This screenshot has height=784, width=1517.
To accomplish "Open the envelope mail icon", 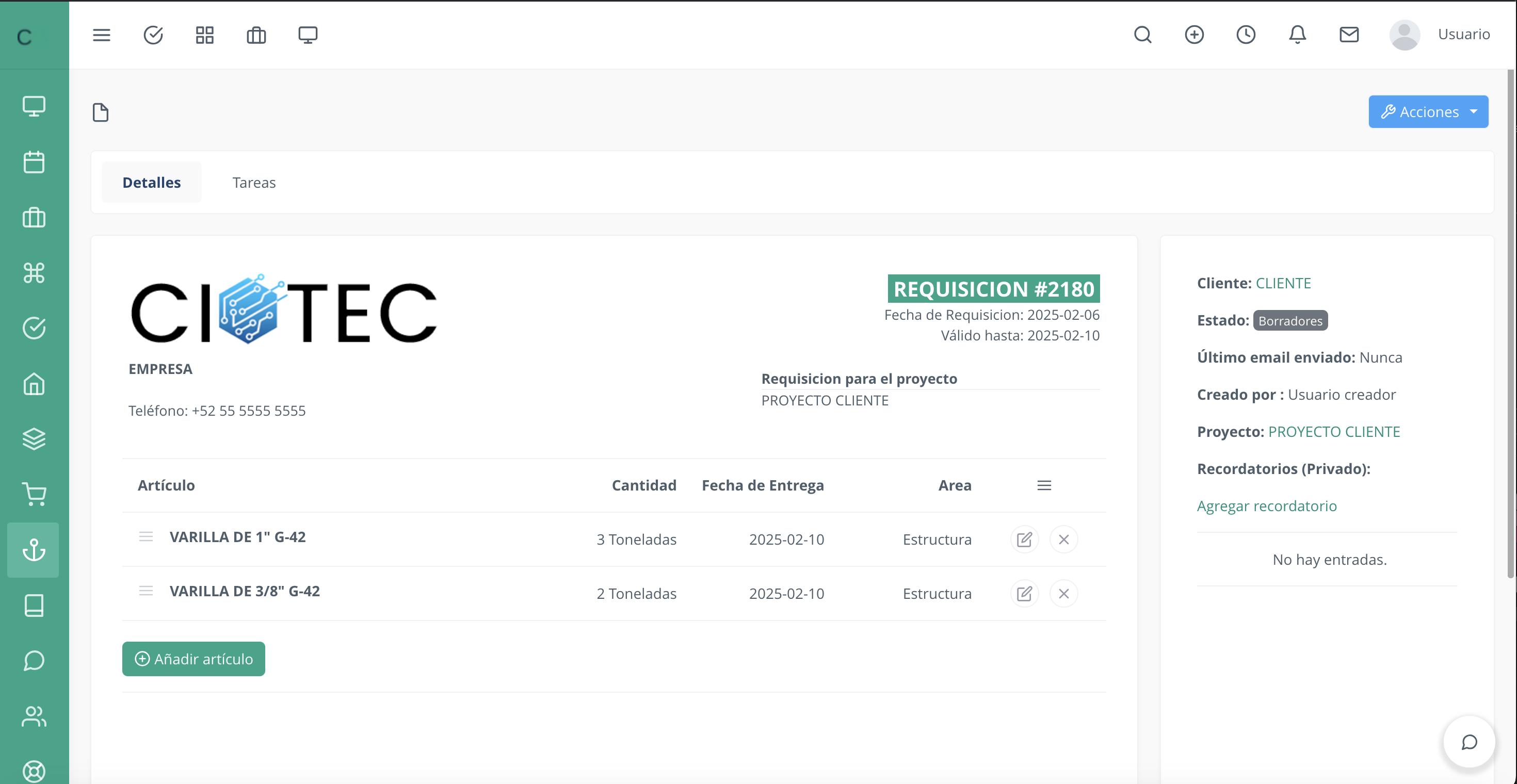I will pyautogui.click(x=1349, y=35).
